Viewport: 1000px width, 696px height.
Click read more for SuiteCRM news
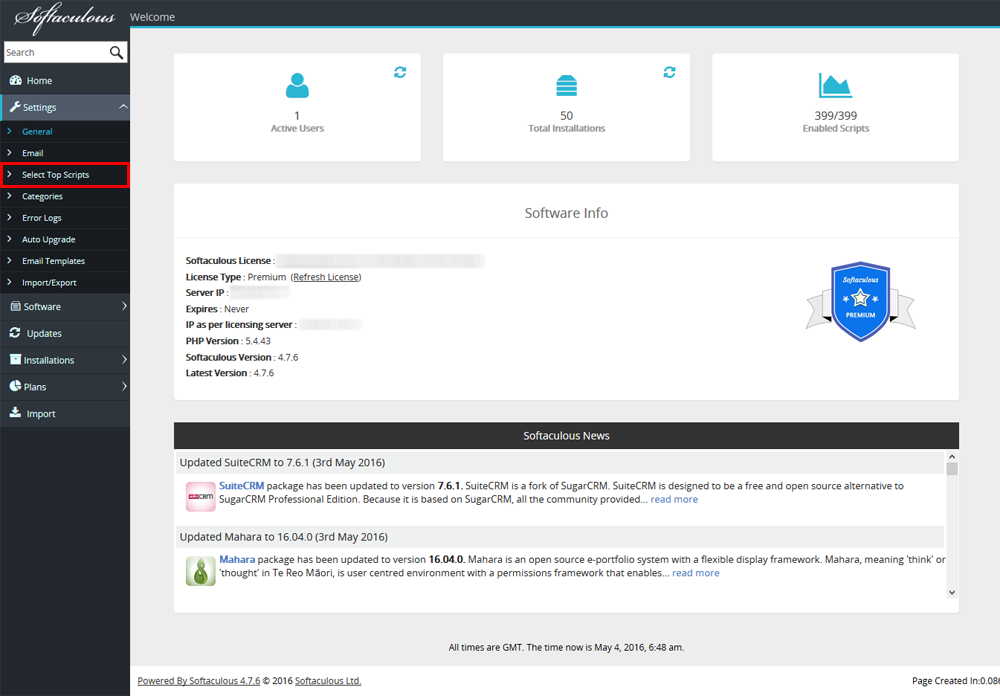pos(674,499)
